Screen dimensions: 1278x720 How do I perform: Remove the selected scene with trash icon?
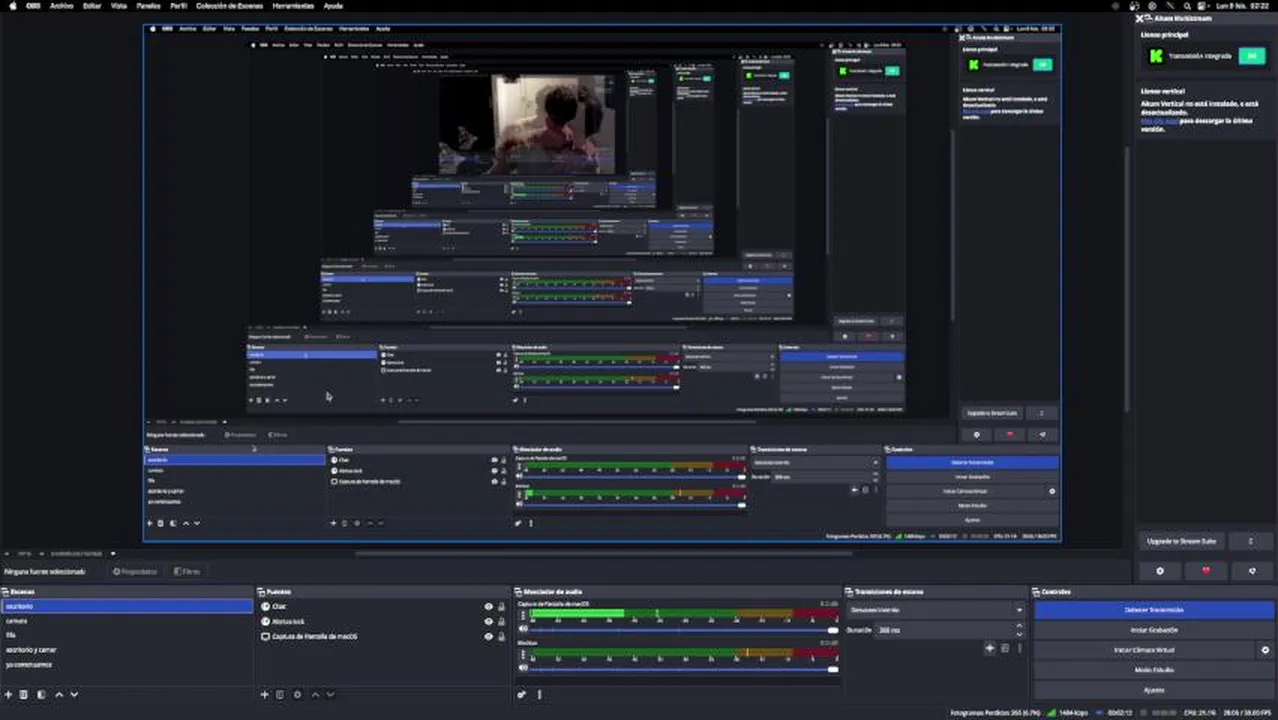point(25,694)
